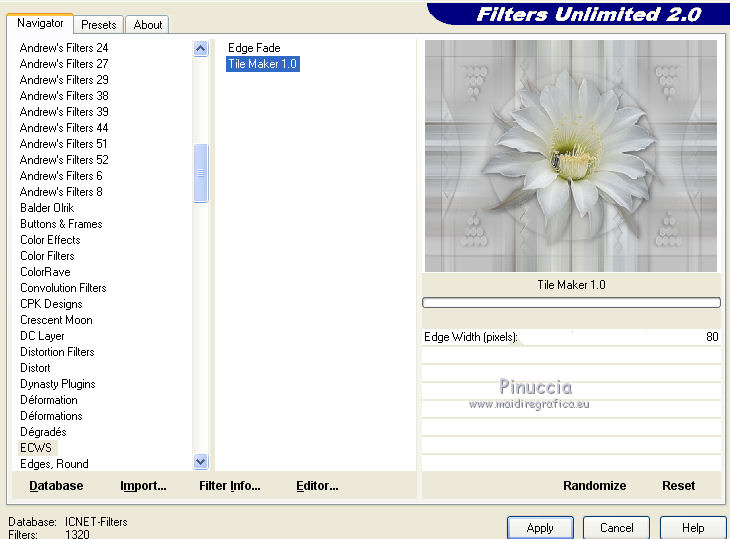This screenshot has width=730, height=539.
Task: Select the Dynasty Plugins category
Action: [x=57, y=384]
